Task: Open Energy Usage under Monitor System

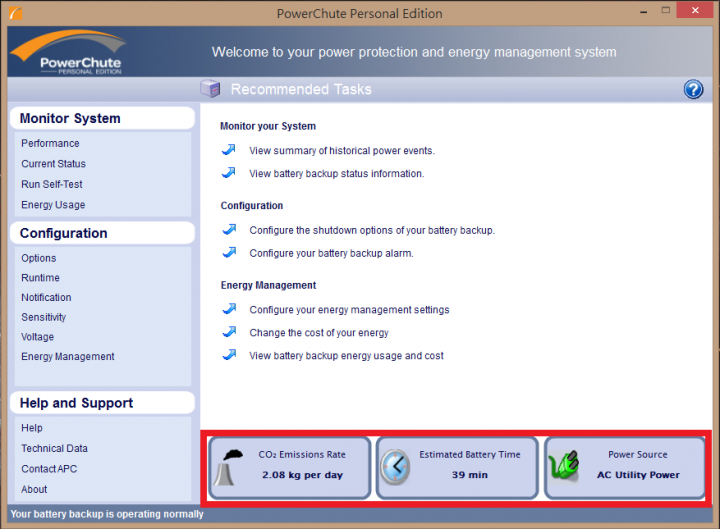Action: click(53, 205)
